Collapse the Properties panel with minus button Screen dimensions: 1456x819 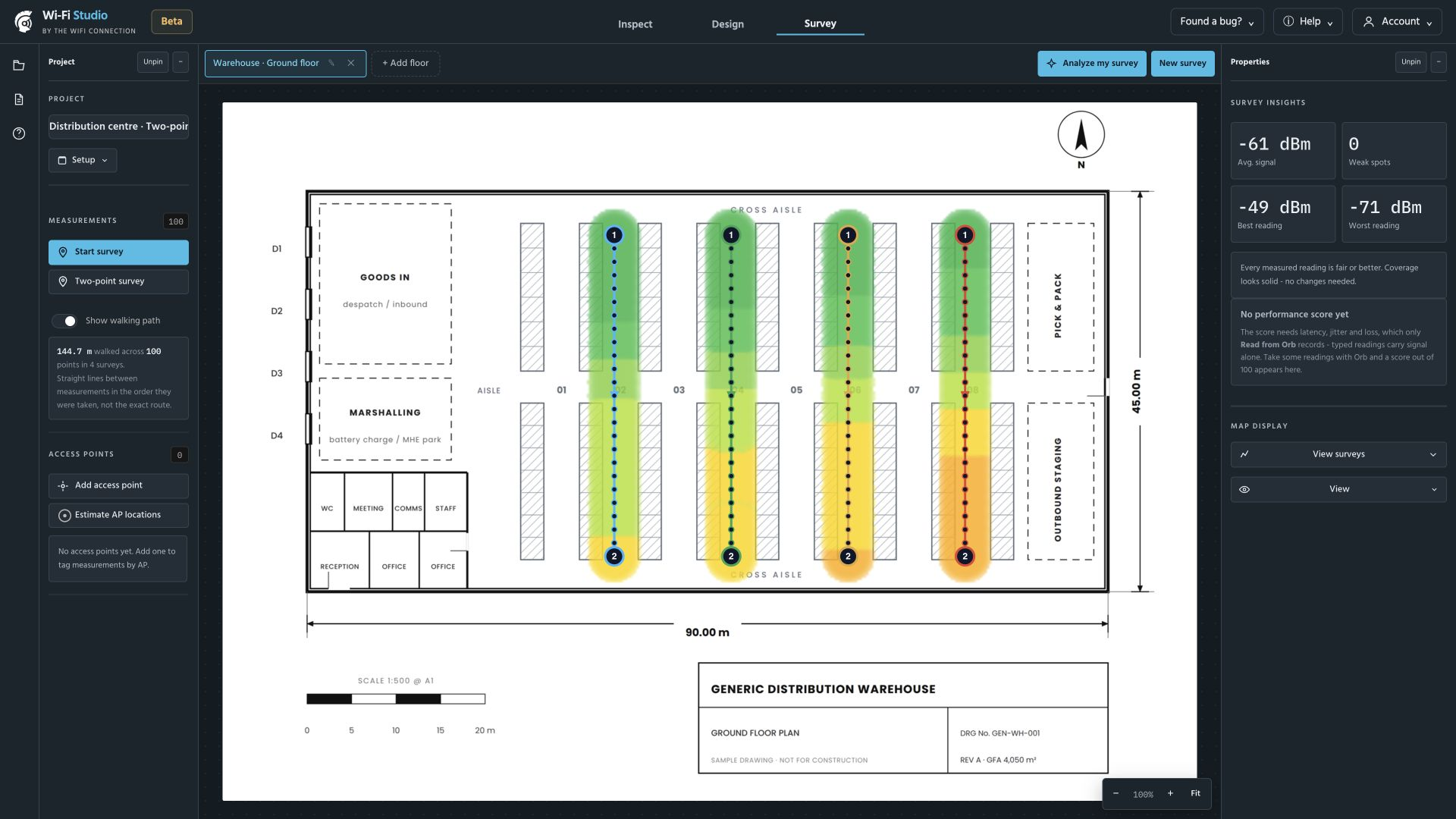[1439, 62]
